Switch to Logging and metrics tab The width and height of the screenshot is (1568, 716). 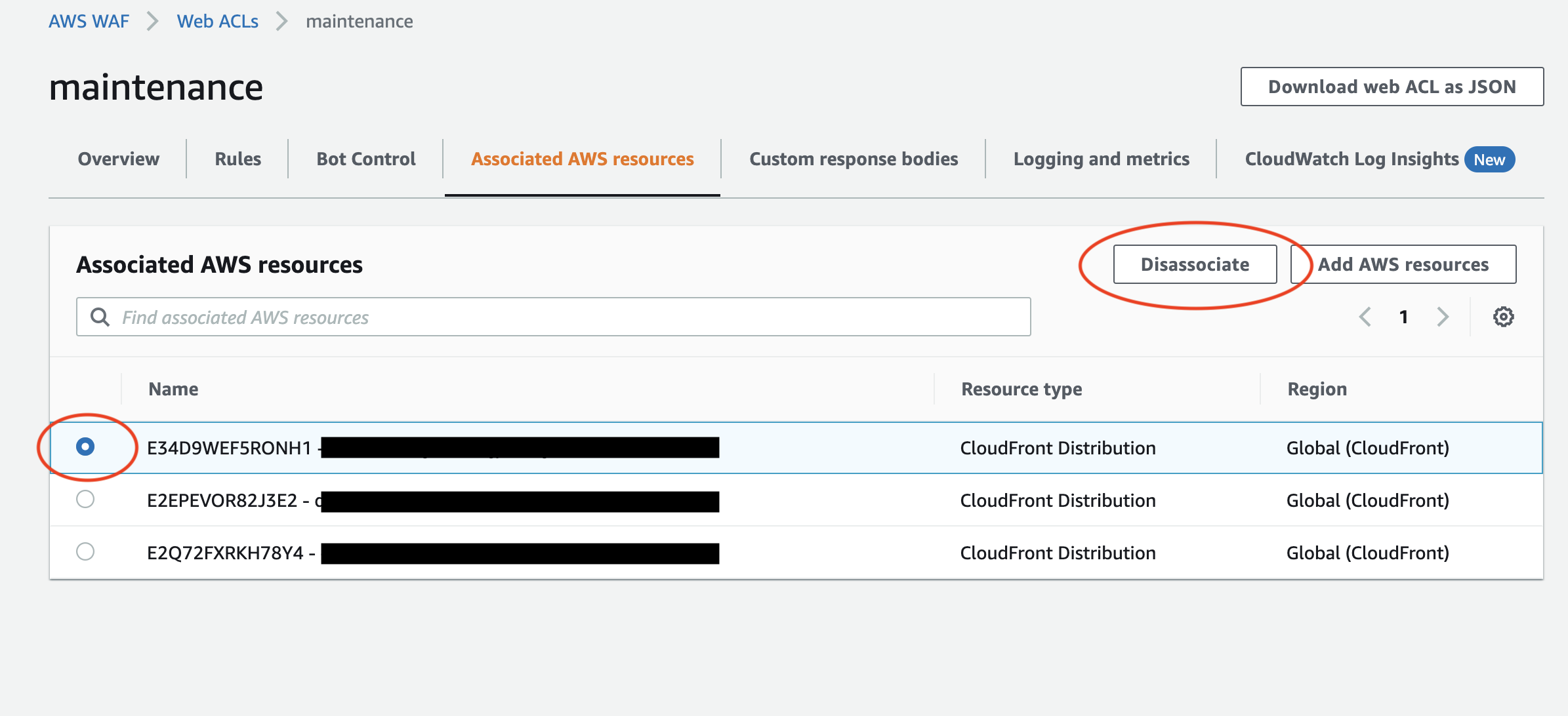pos(1102,159)
